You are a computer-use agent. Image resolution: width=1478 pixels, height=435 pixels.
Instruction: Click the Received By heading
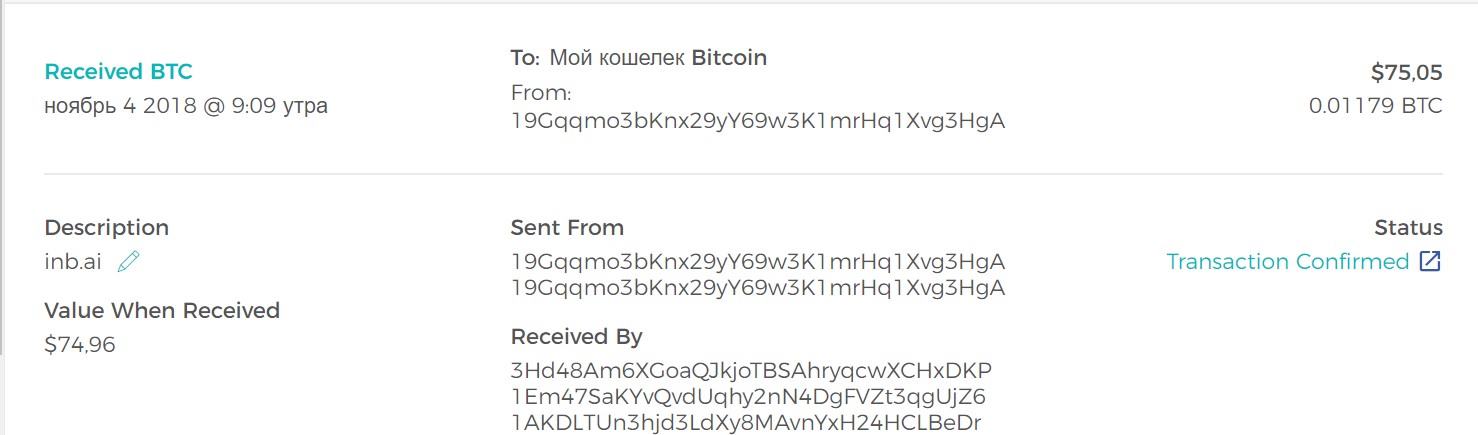576,337
